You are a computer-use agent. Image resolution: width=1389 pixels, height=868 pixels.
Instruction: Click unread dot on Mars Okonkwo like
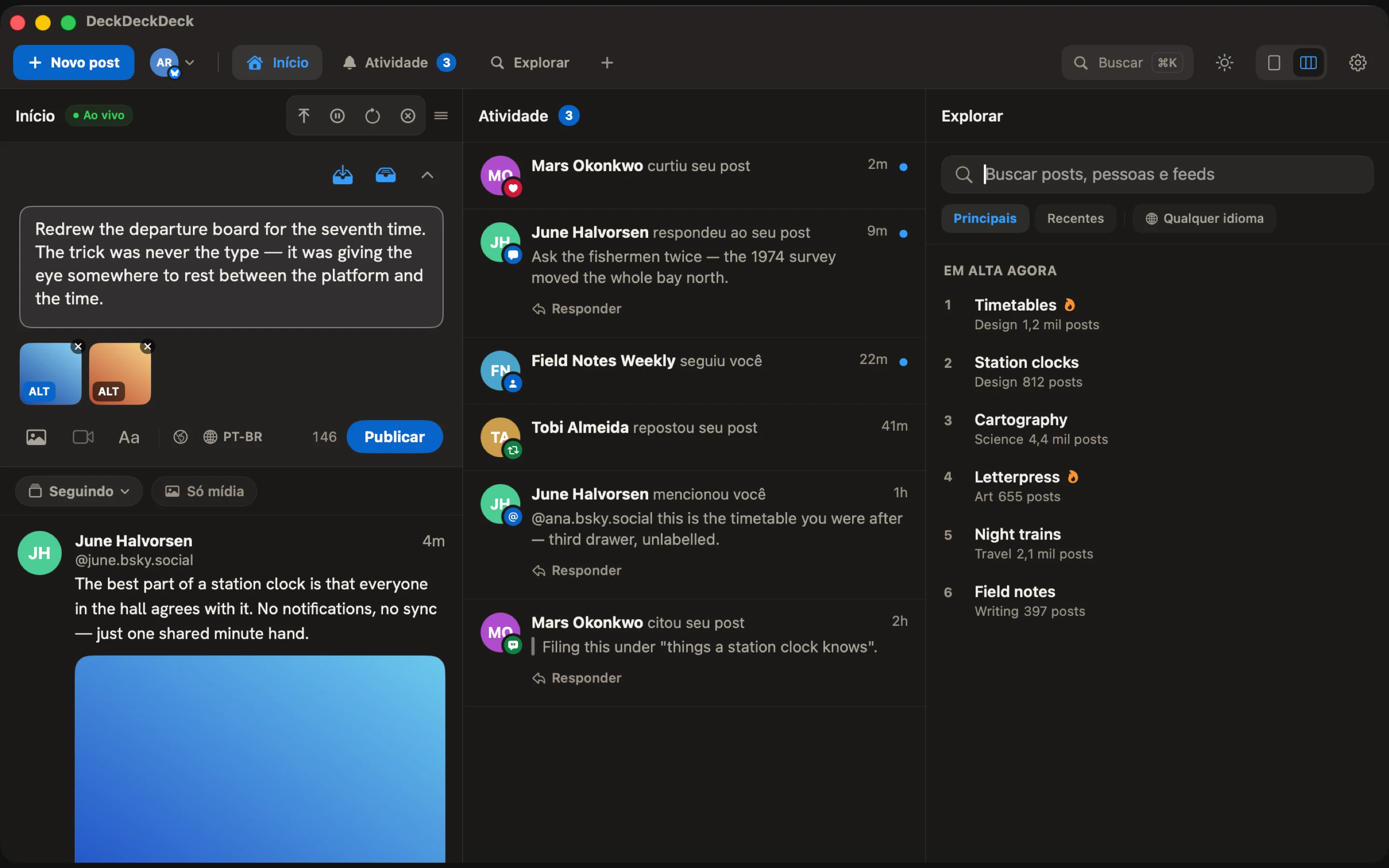click(903, 167)
